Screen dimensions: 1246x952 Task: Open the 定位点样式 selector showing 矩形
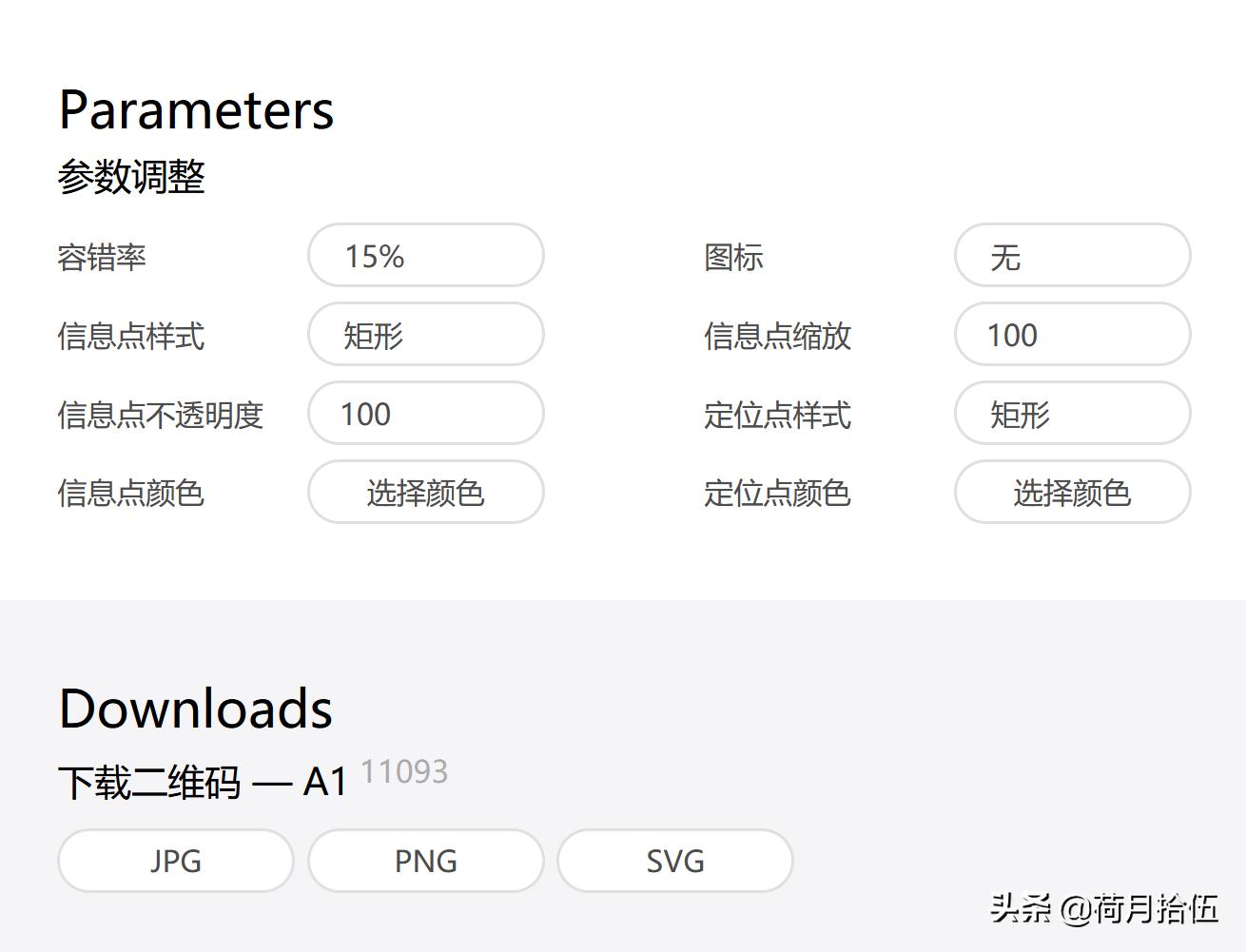(1071, 414)
